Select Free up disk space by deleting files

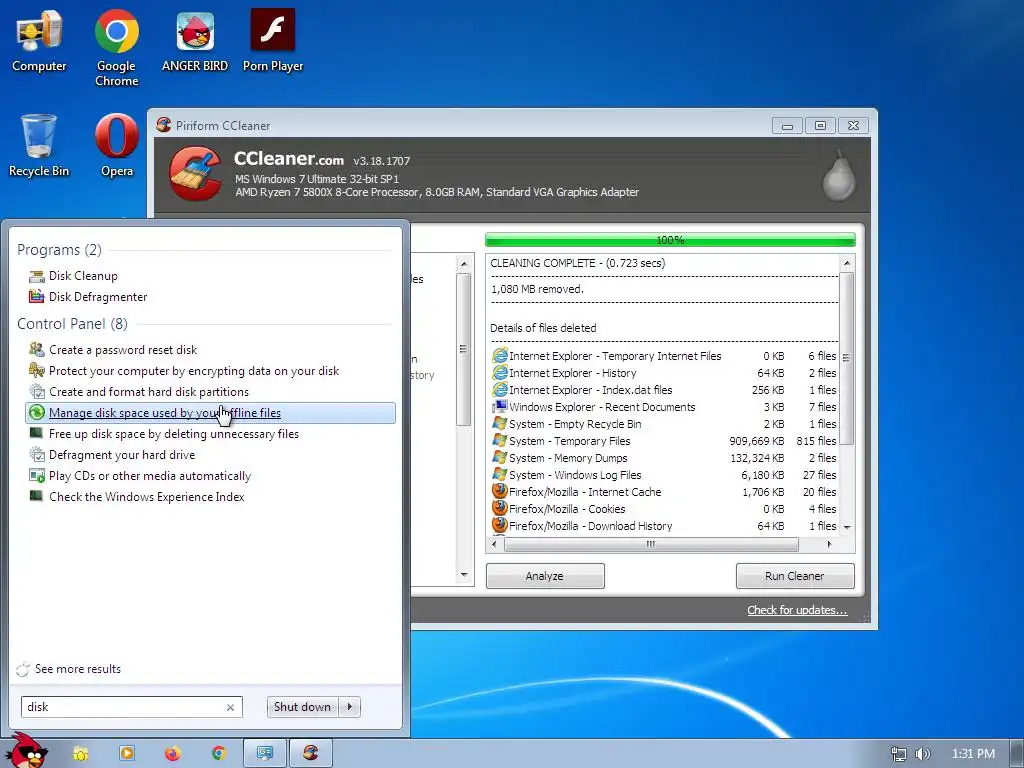click(174, 434)
